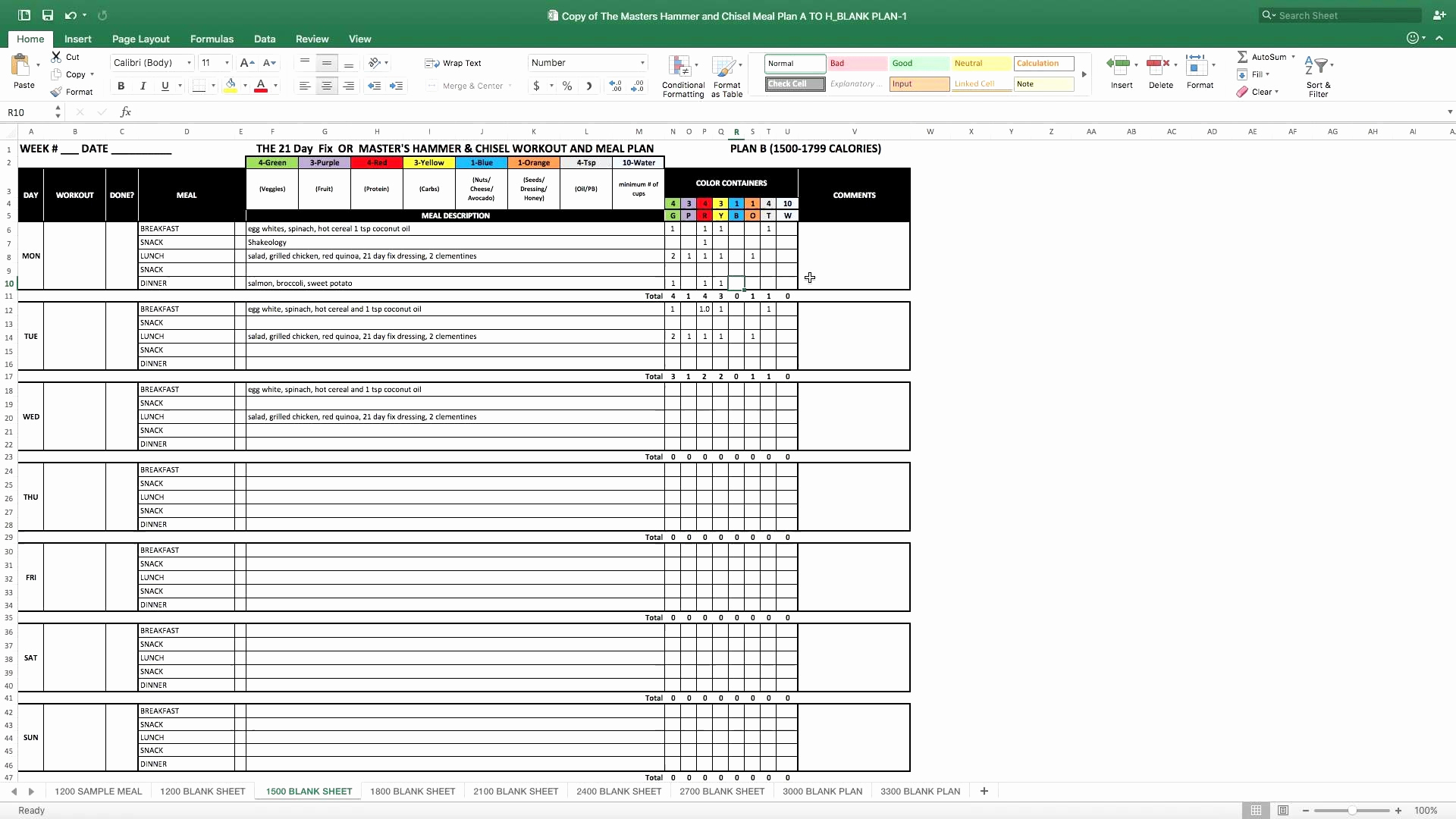This screenshot has height=819, width=1456.
Task: Click the Save icon in title bar
Action: (x=47, y=15)
